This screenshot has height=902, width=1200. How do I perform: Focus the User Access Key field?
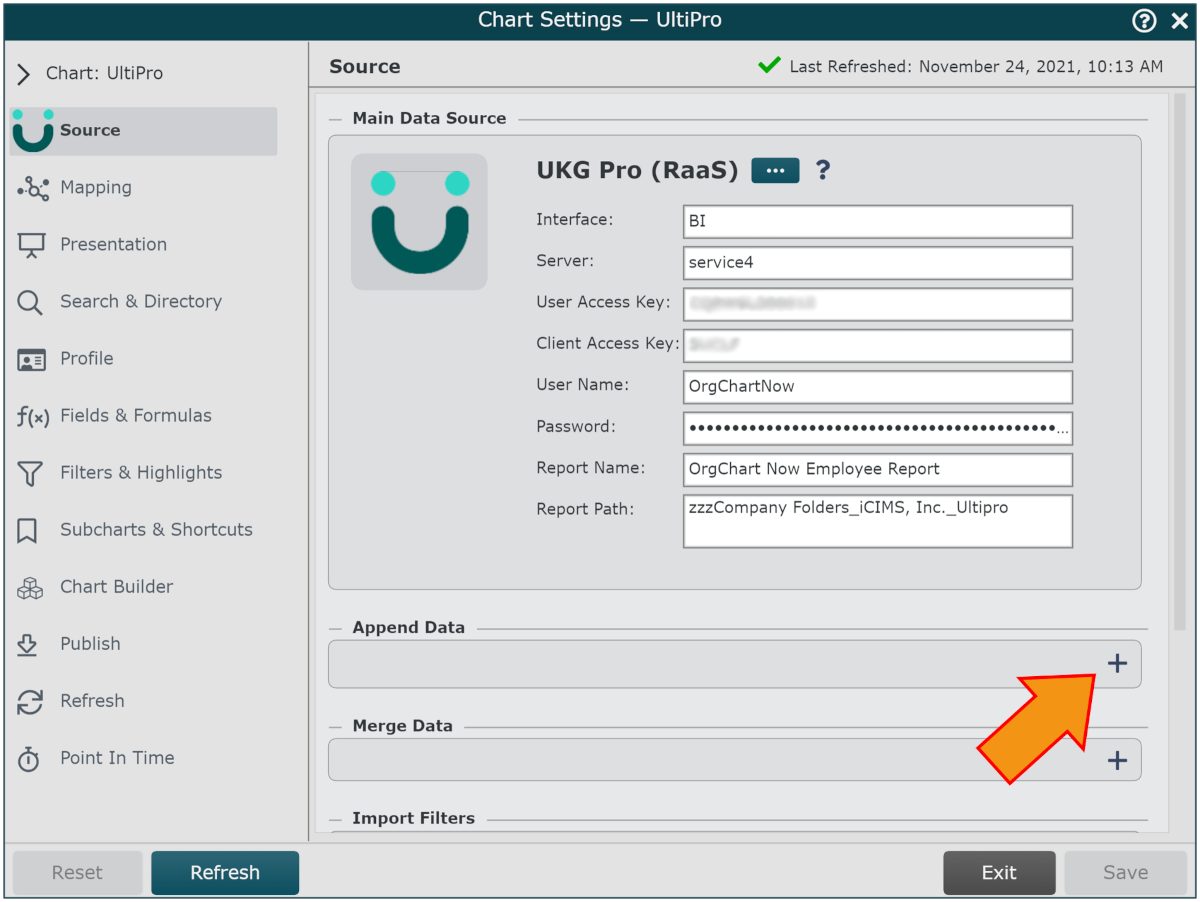tap(878, 304)
